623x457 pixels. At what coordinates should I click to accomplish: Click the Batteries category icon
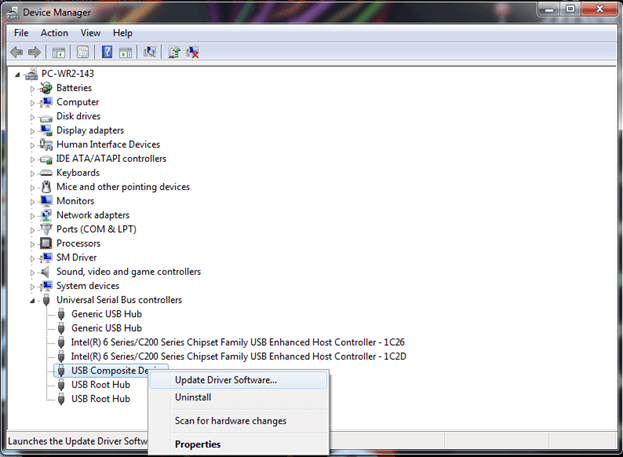[46, 88]
